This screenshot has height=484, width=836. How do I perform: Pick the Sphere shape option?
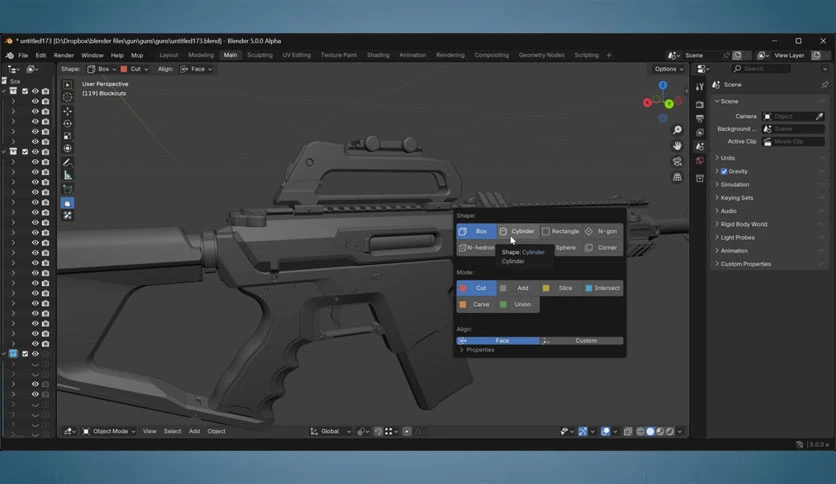pyautogui.click(x=565, y=248)
